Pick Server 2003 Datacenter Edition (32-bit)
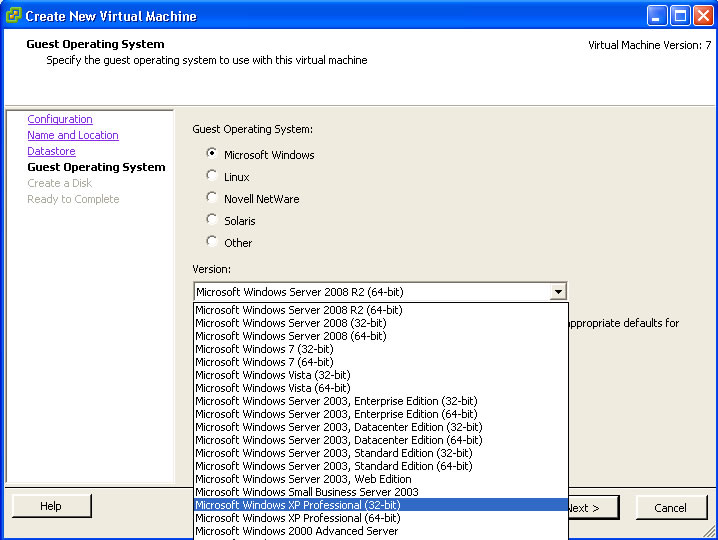The width and height of the screenshot is (718, 540). pyautogui.click(x=381, y=427)
